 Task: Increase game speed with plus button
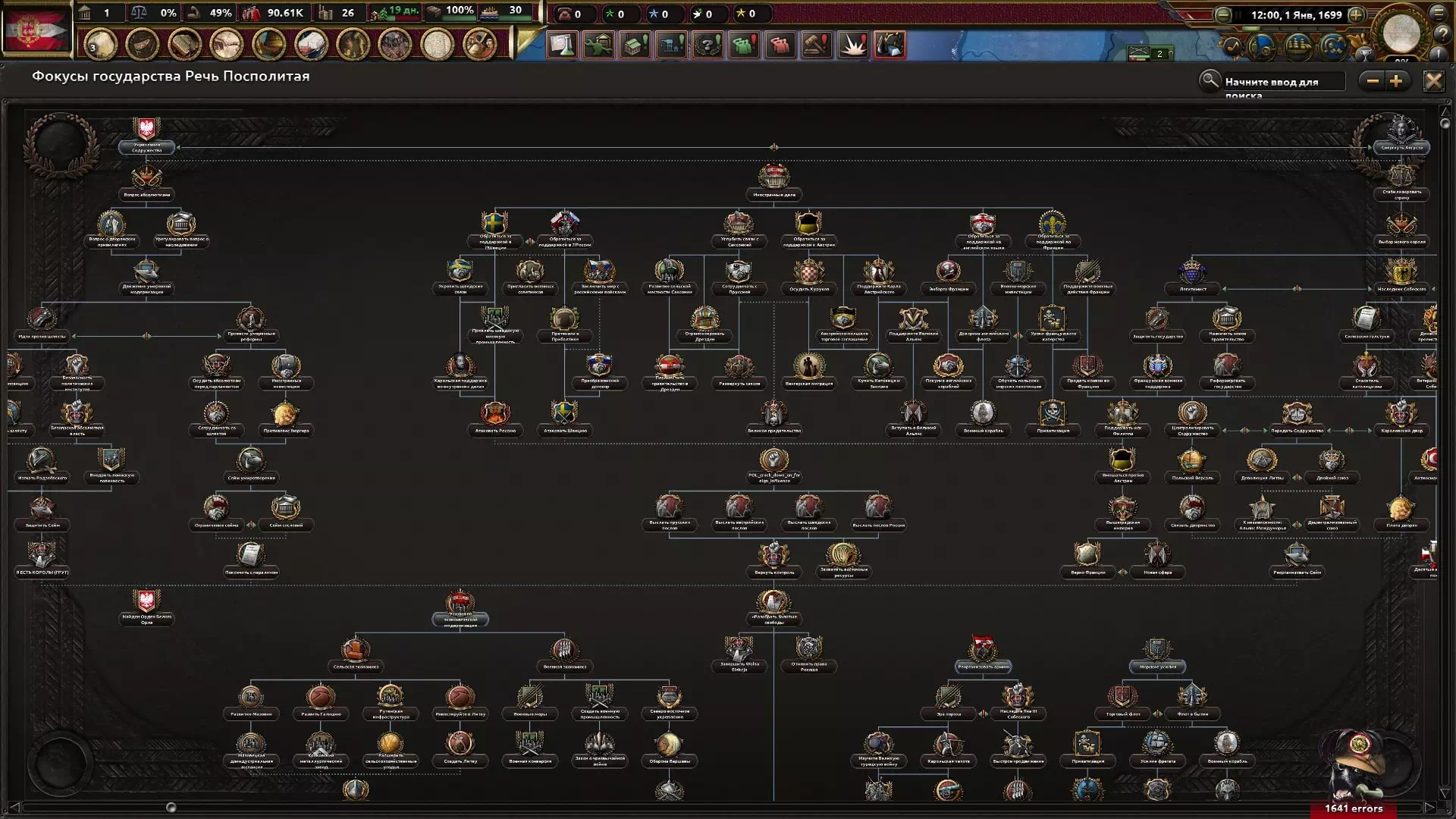click(x=1356, y=14)
